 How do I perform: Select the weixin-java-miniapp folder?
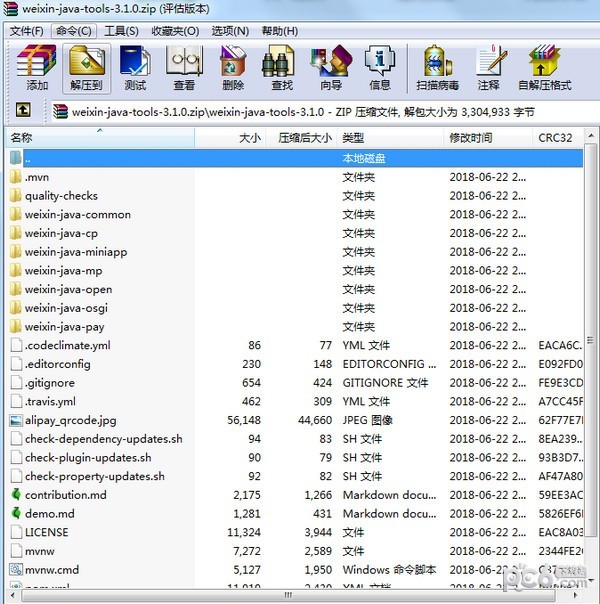coord(75,252)
